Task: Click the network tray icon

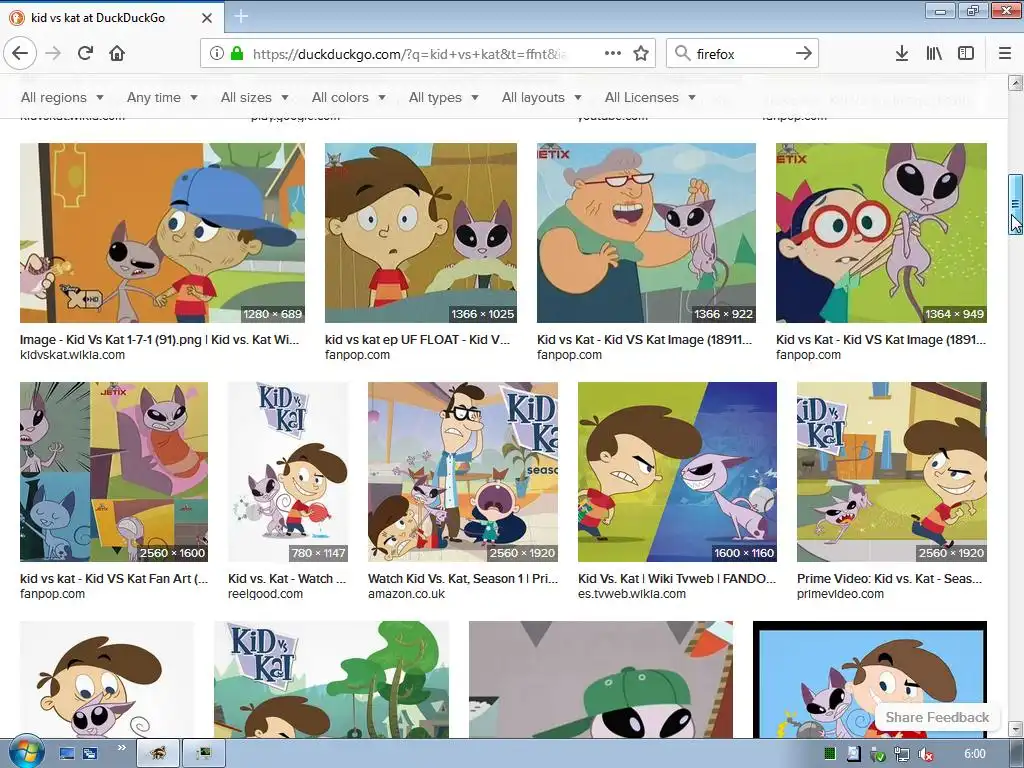Action: pyautogui.click(x=902, y=754)
